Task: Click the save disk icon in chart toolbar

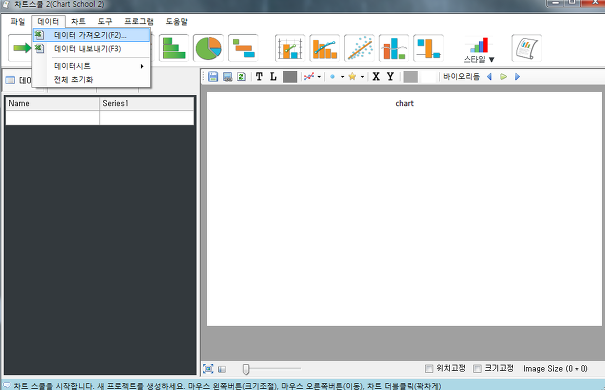Action: (x=213, y=76)
